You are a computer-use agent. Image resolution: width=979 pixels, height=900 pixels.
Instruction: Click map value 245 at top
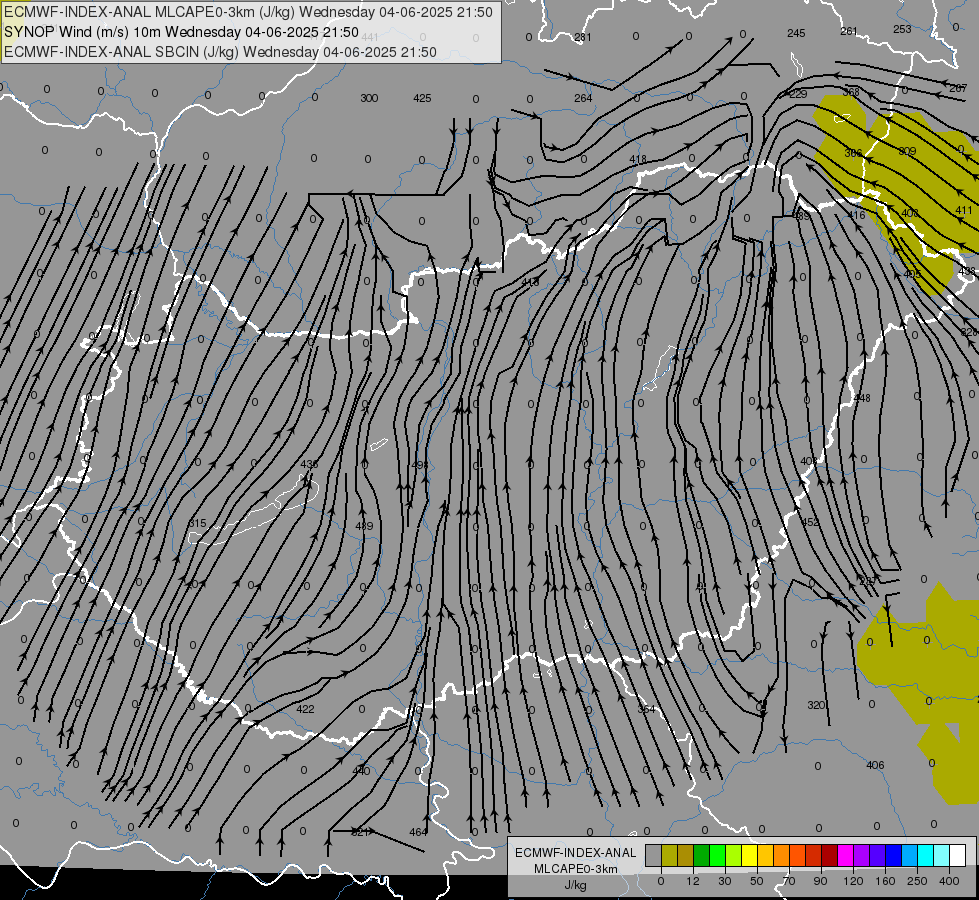[796, 33]
